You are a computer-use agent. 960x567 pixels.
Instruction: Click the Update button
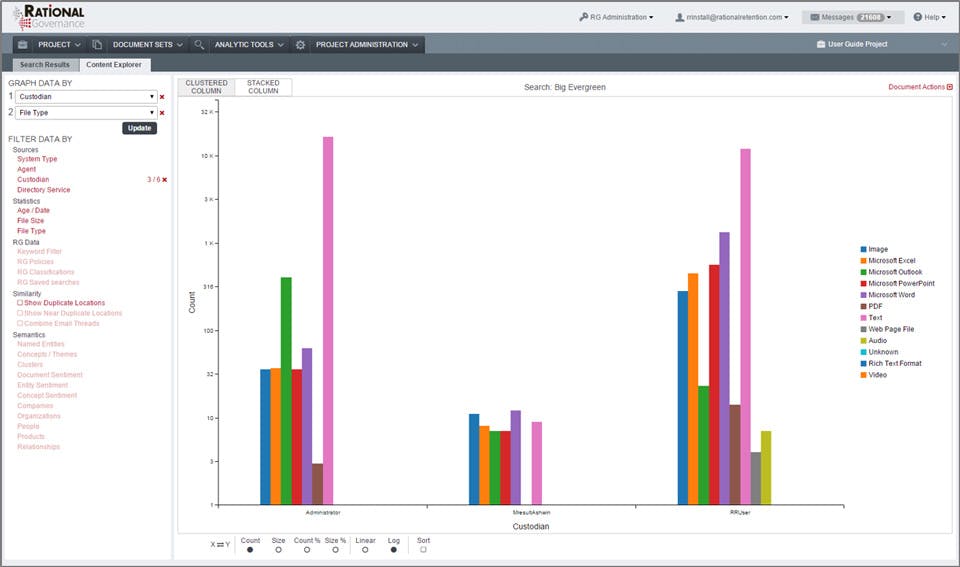point(140,128)
